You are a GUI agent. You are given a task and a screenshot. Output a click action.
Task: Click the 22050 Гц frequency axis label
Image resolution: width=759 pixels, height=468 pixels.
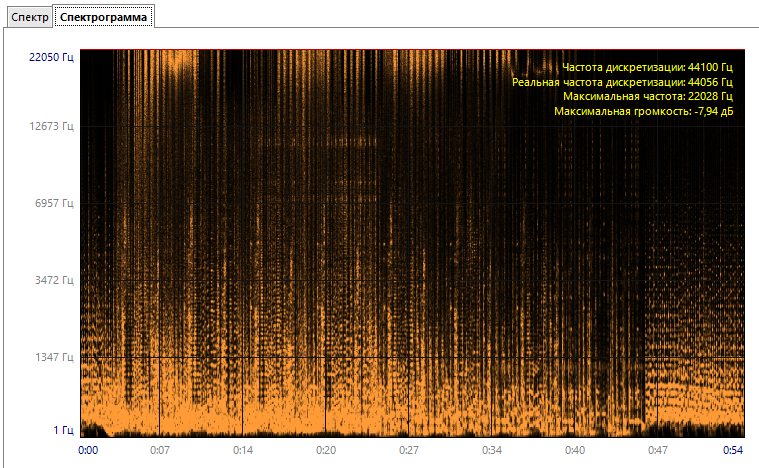click(x=51, y=57)
